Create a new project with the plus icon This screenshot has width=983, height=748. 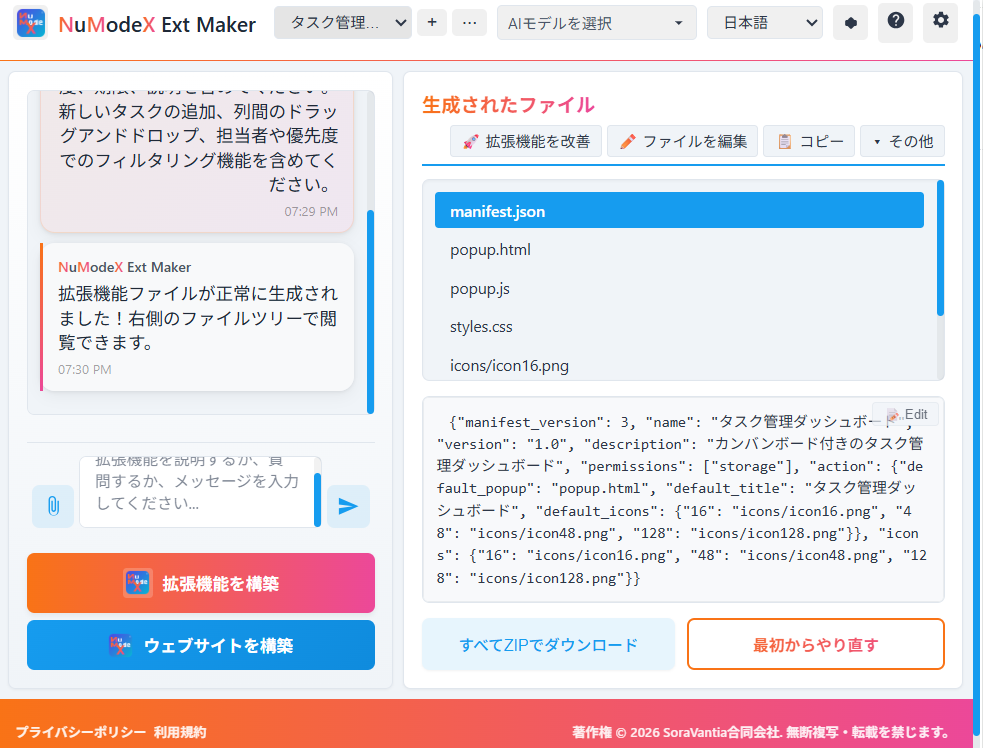click(431, 22)
